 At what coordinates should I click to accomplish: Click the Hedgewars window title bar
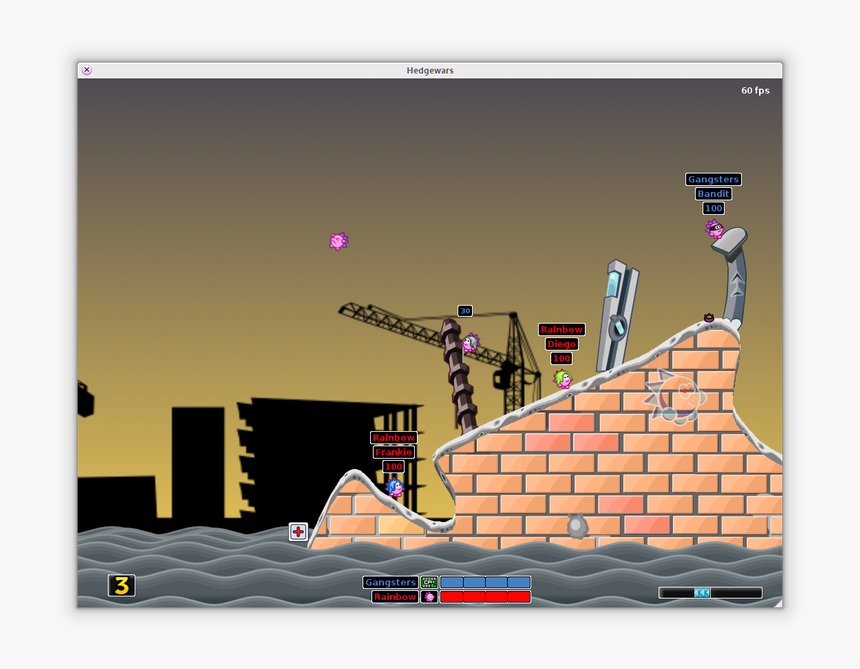pyautogui.click(x=430, y=70)
